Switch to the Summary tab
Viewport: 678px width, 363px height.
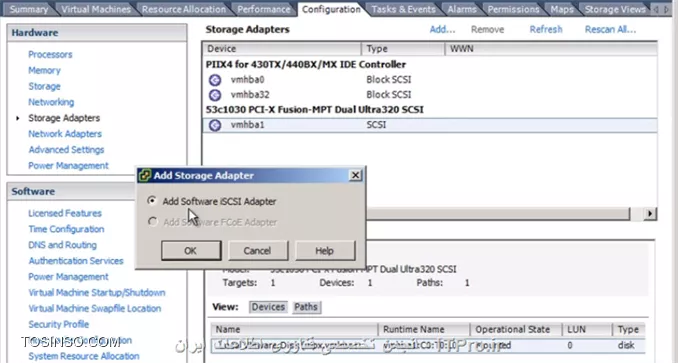pos(28,9)
